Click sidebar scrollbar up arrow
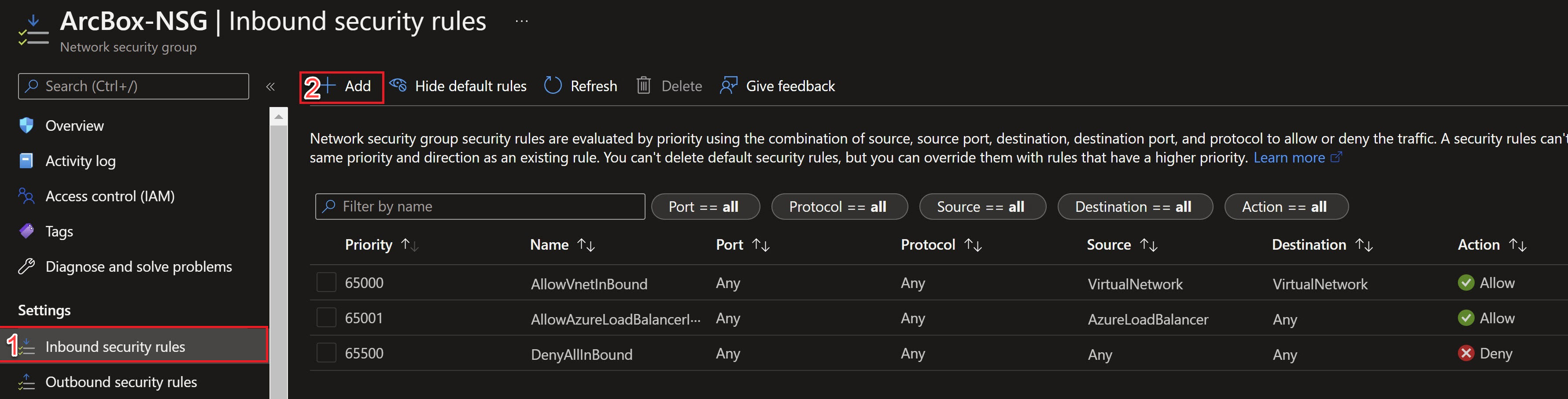Viewport: 1568px width, 399px height. coord(279,116)
